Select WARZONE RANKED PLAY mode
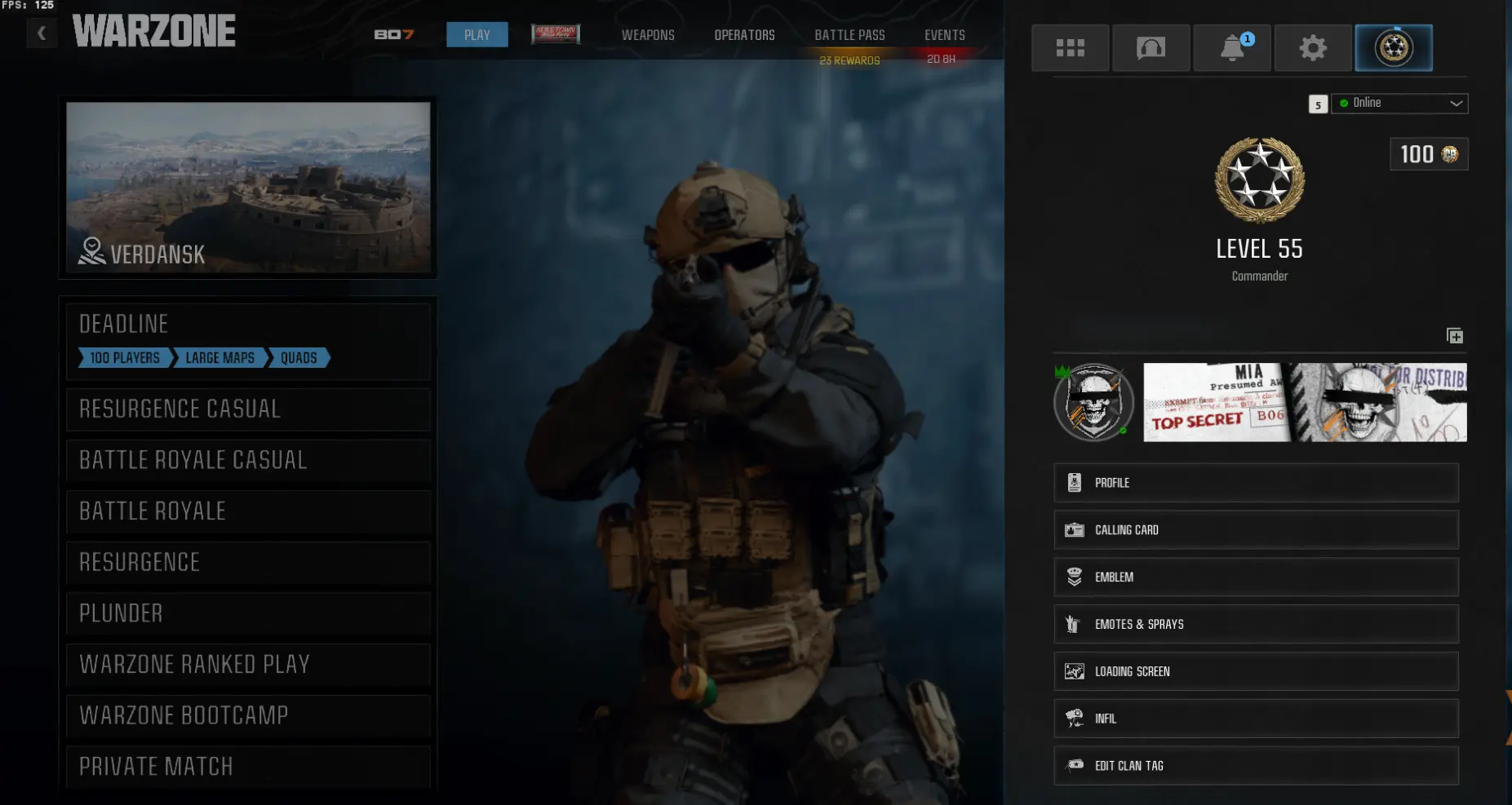The width and height of the screenshot is (1512, 805). tap(248, 665)
